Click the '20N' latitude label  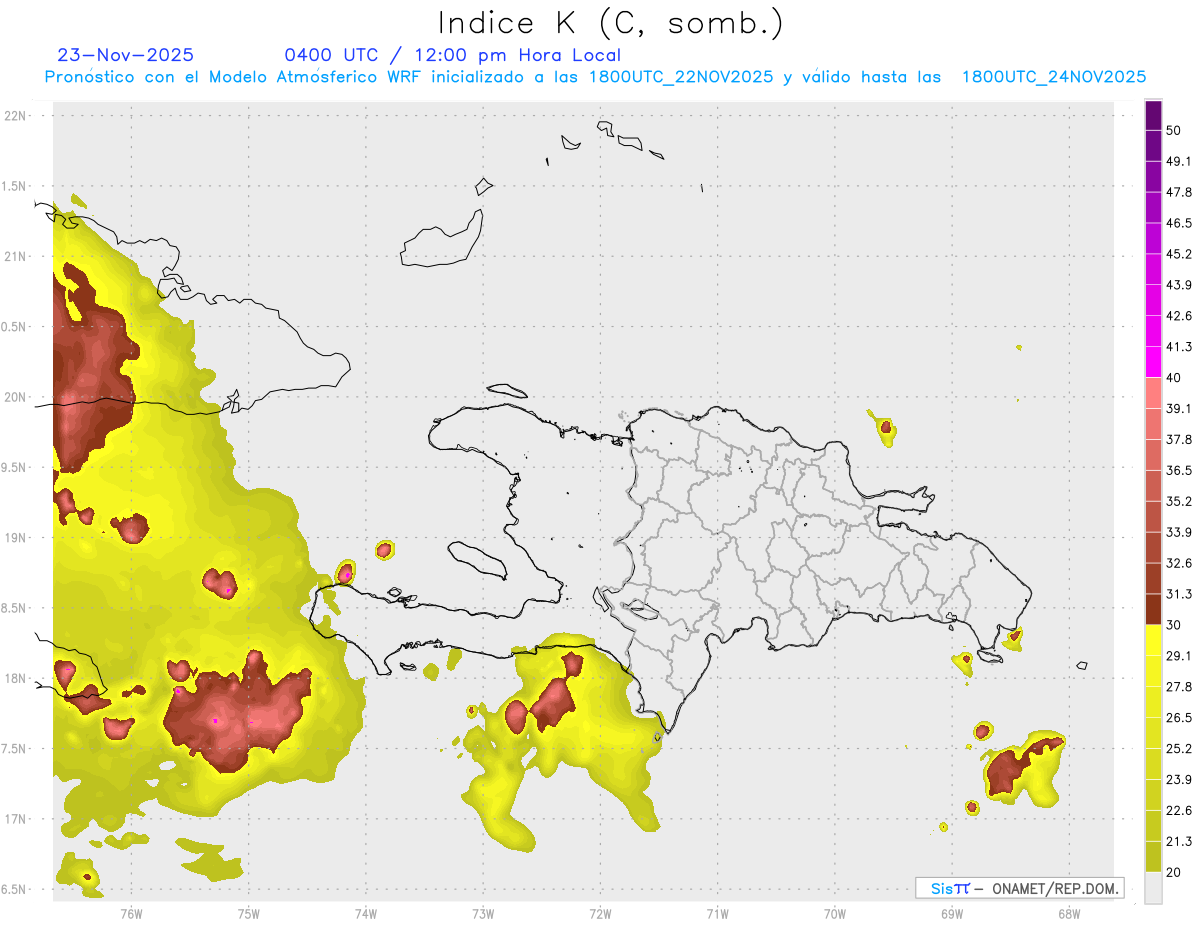click(16, 397)
